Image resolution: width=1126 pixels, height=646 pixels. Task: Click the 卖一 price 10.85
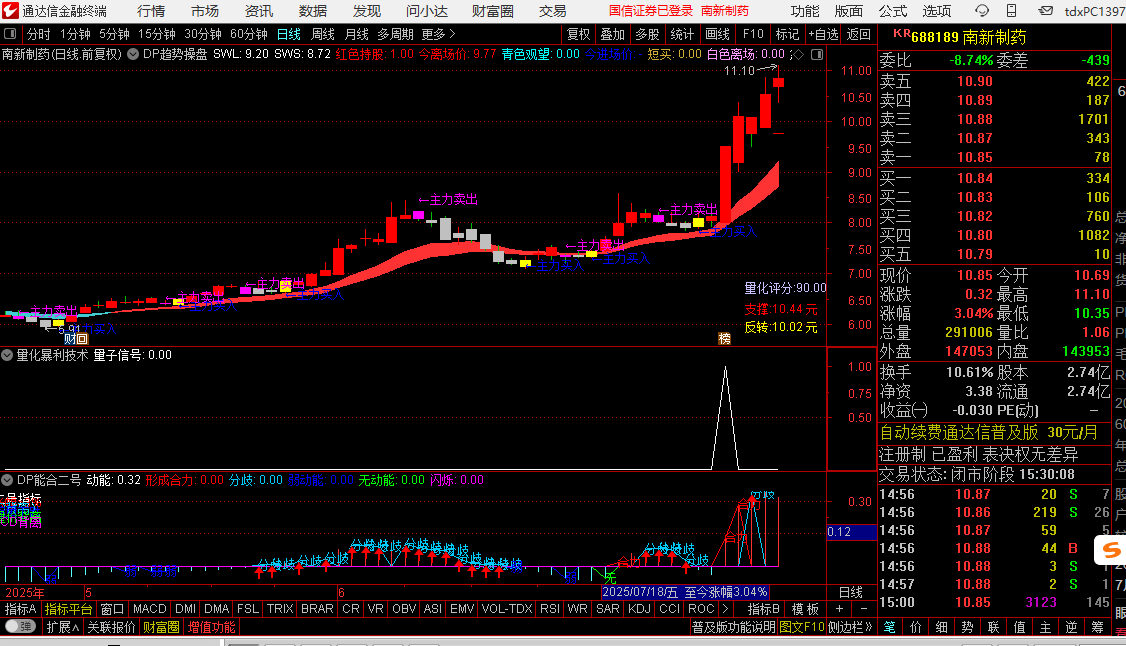[x=974, y=157]
